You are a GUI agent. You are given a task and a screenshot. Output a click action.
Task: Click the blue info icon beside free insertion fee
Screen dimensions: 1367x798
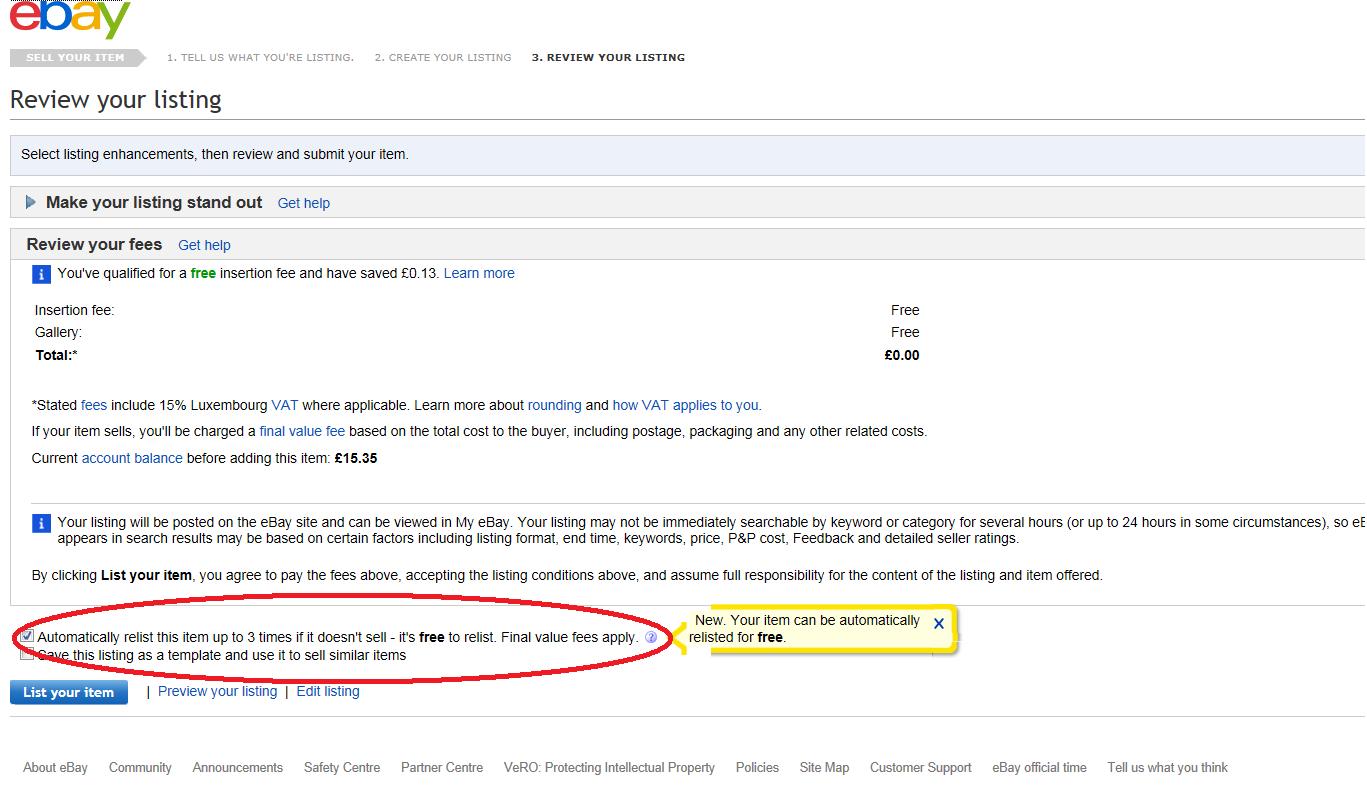coord(41,274)
